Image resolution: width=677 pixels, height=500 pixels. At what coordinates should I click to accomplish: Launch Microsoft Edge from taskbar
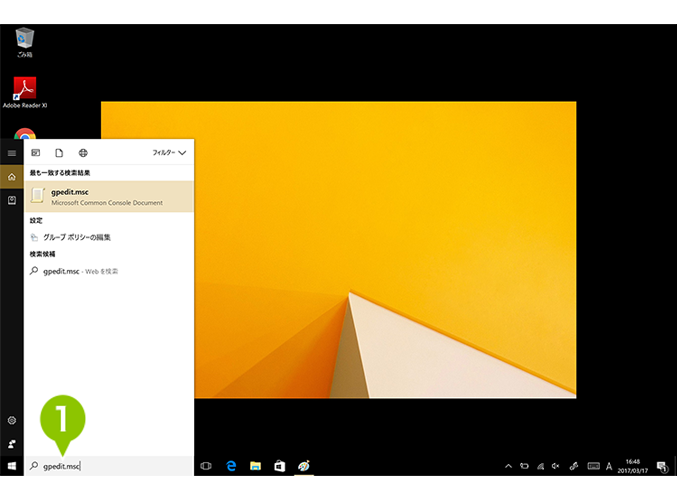pyautogui.click(x=231, y=466)
